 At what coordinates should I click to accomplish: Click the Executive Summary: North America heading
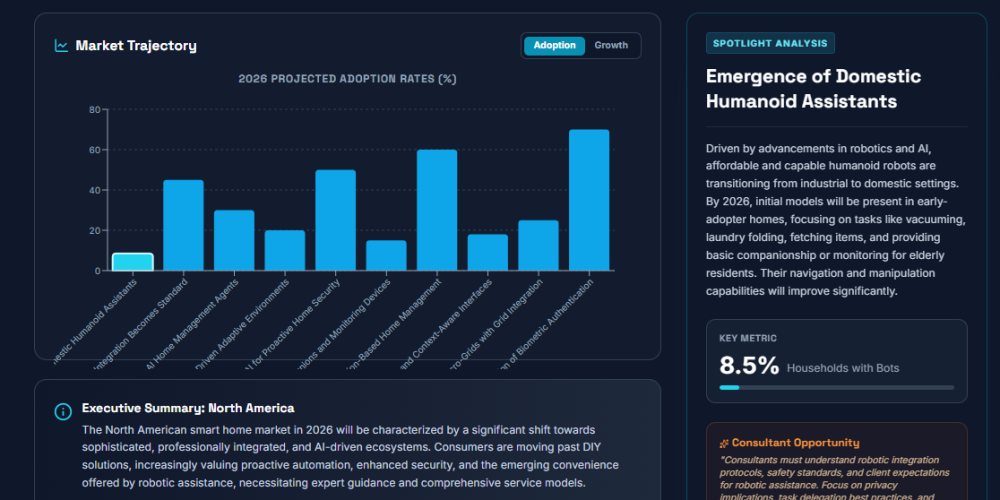(x=188, y=408)
